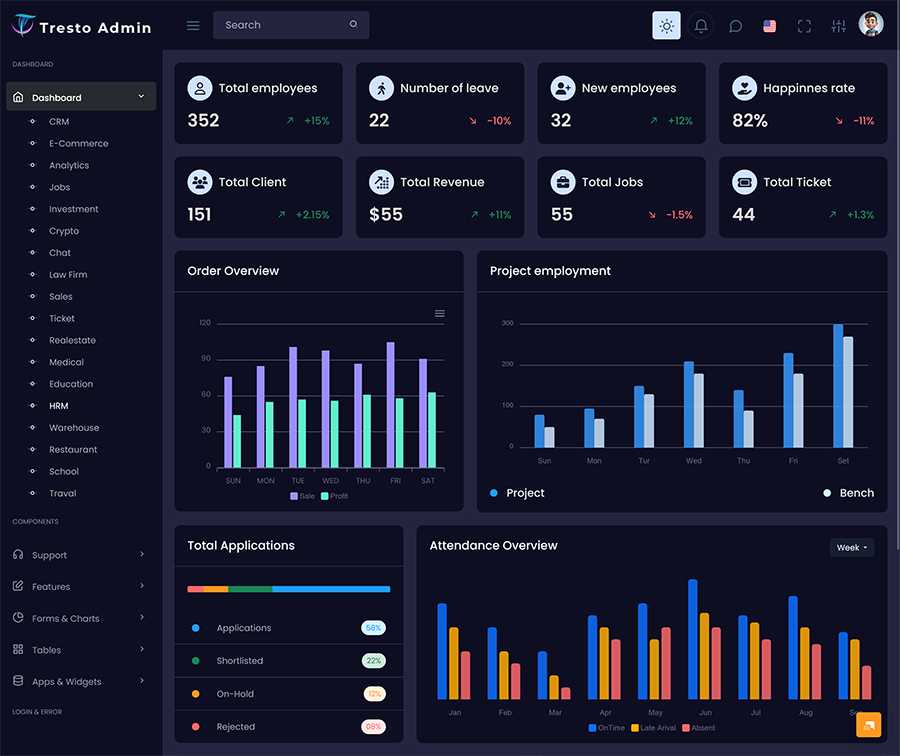Click the Forms & Charts pie icon
Screen dimensions: 900x756
click(18, 618)
